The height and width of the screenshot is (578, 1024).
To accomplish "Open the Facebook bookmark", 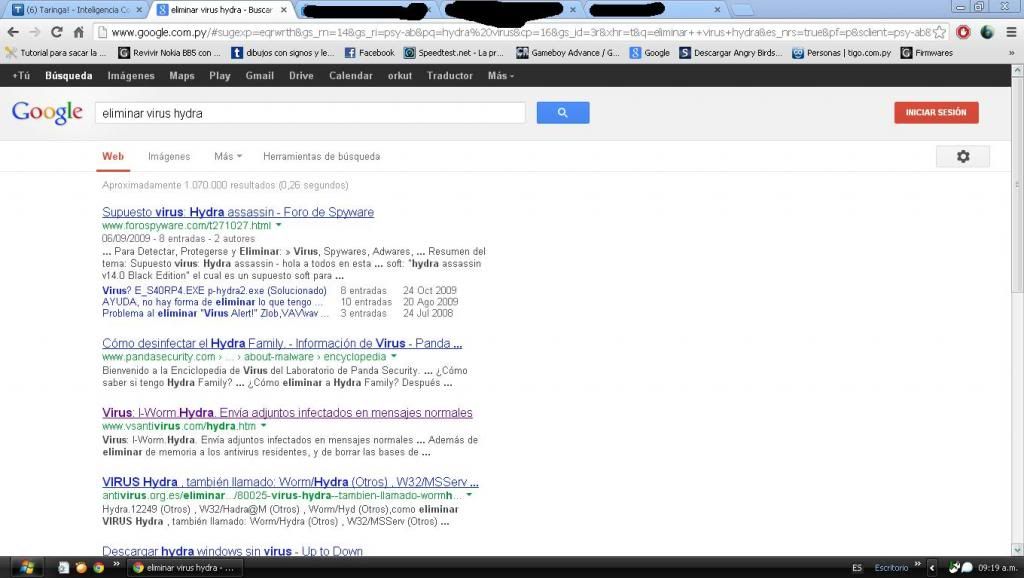I will pyautogui.click(x=370, y=53).
